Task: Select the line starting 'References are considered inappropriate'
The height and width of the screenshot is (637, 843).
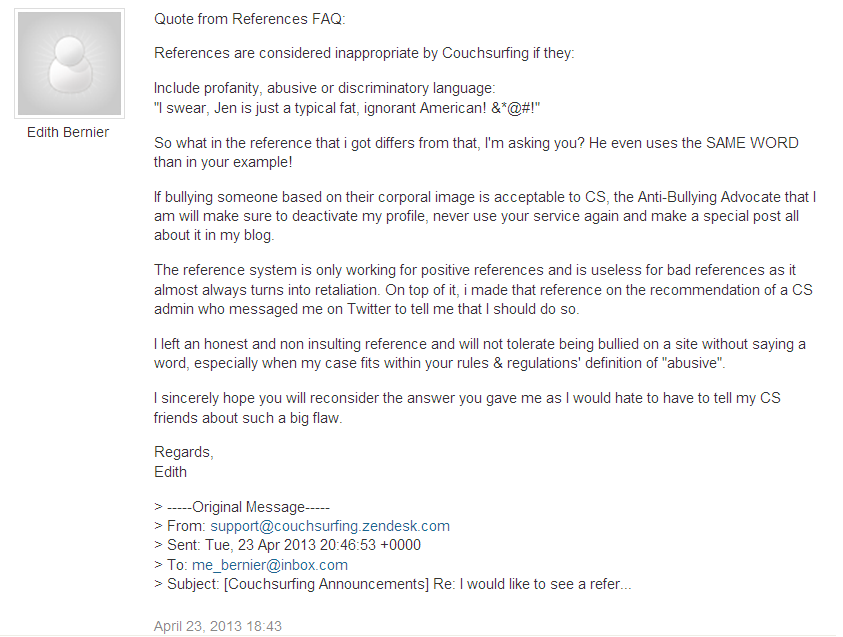Action: (364, 53)
